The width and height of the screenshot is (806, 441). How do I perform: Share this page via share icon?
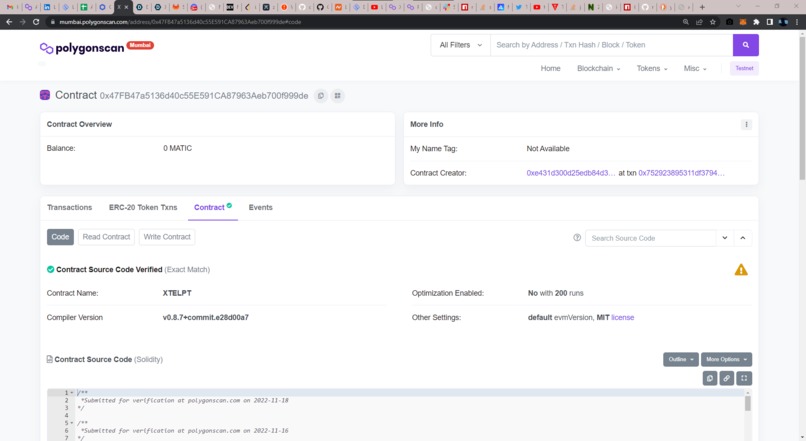pyautogui.click(x=699, y=22)
